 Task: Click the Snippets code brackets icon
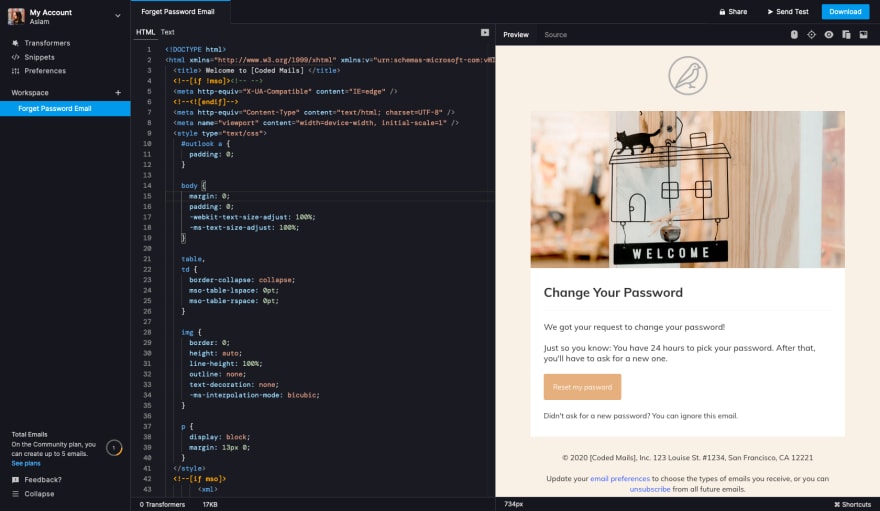pos(15,57)
